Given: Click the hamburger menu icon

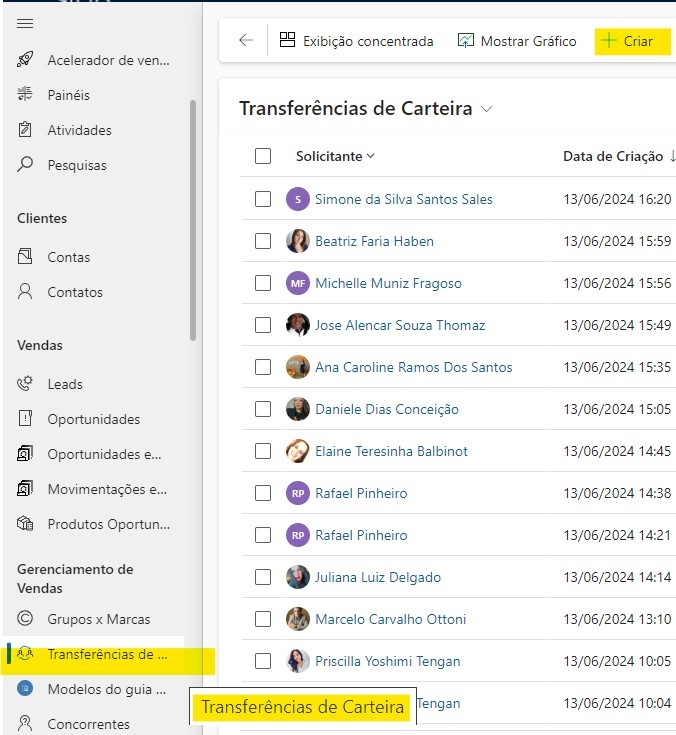Looking at the screenshot, I should [26, 23].
